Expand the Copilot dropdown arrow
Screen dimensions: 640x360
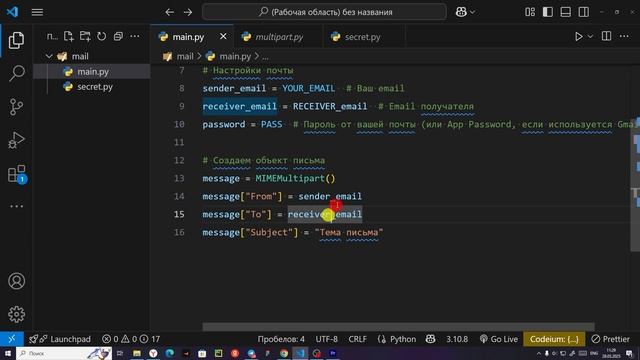click(x=473, y=12)
